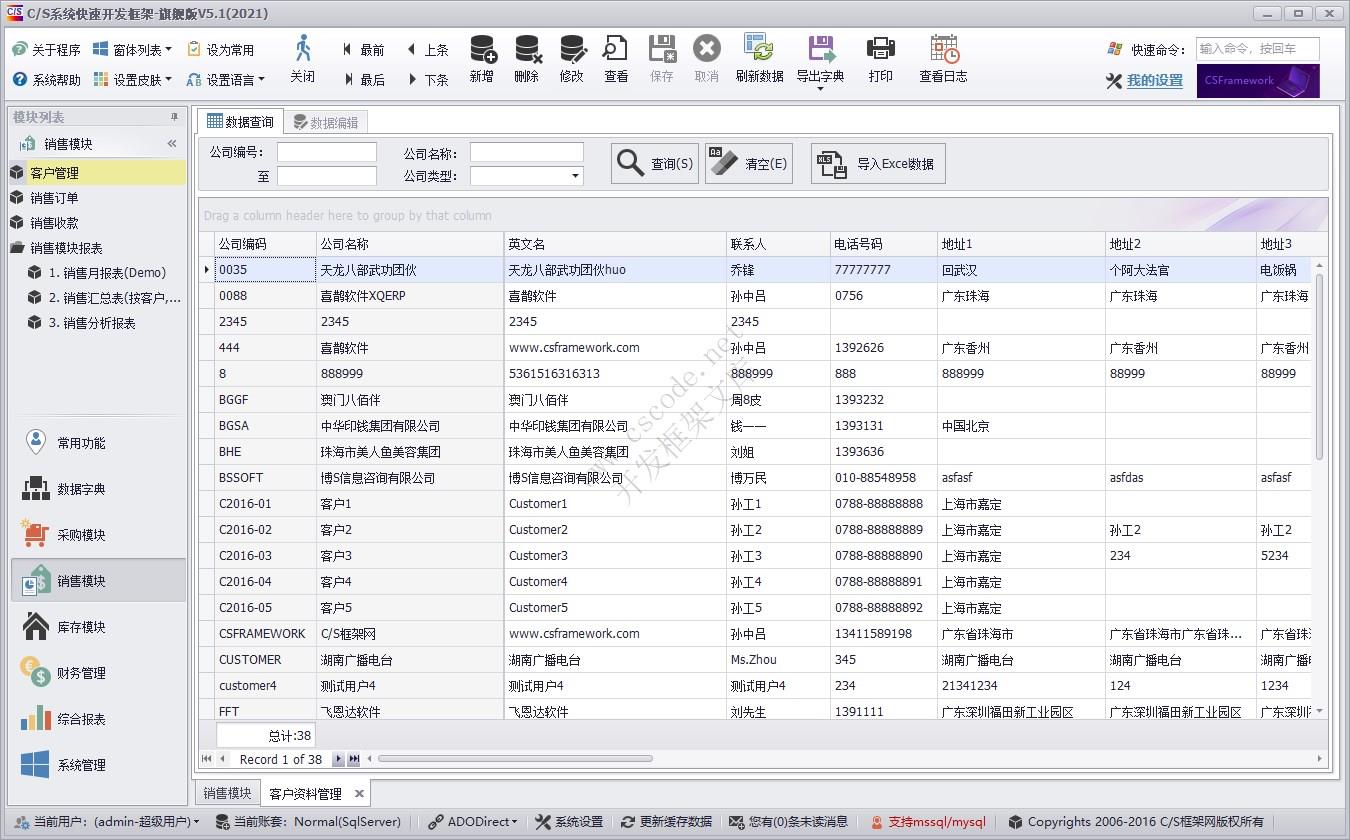Image resolution: width=1350 pixels, height=840 pixels.
Task: Open the 系统管理 module in the sidebar
Action: [96, 764]
